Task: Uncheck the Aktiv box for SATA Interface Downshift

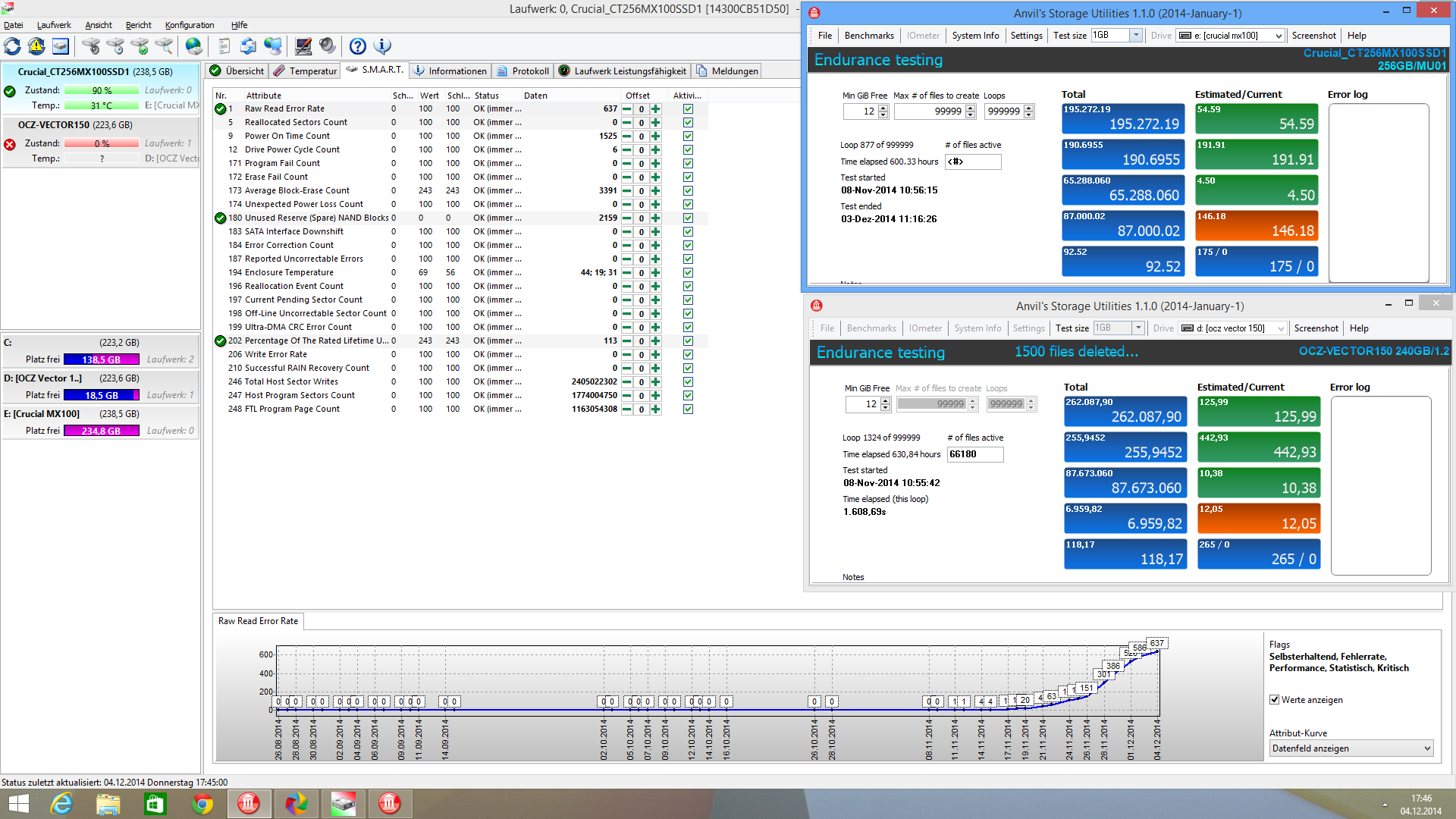Action: 688,232
